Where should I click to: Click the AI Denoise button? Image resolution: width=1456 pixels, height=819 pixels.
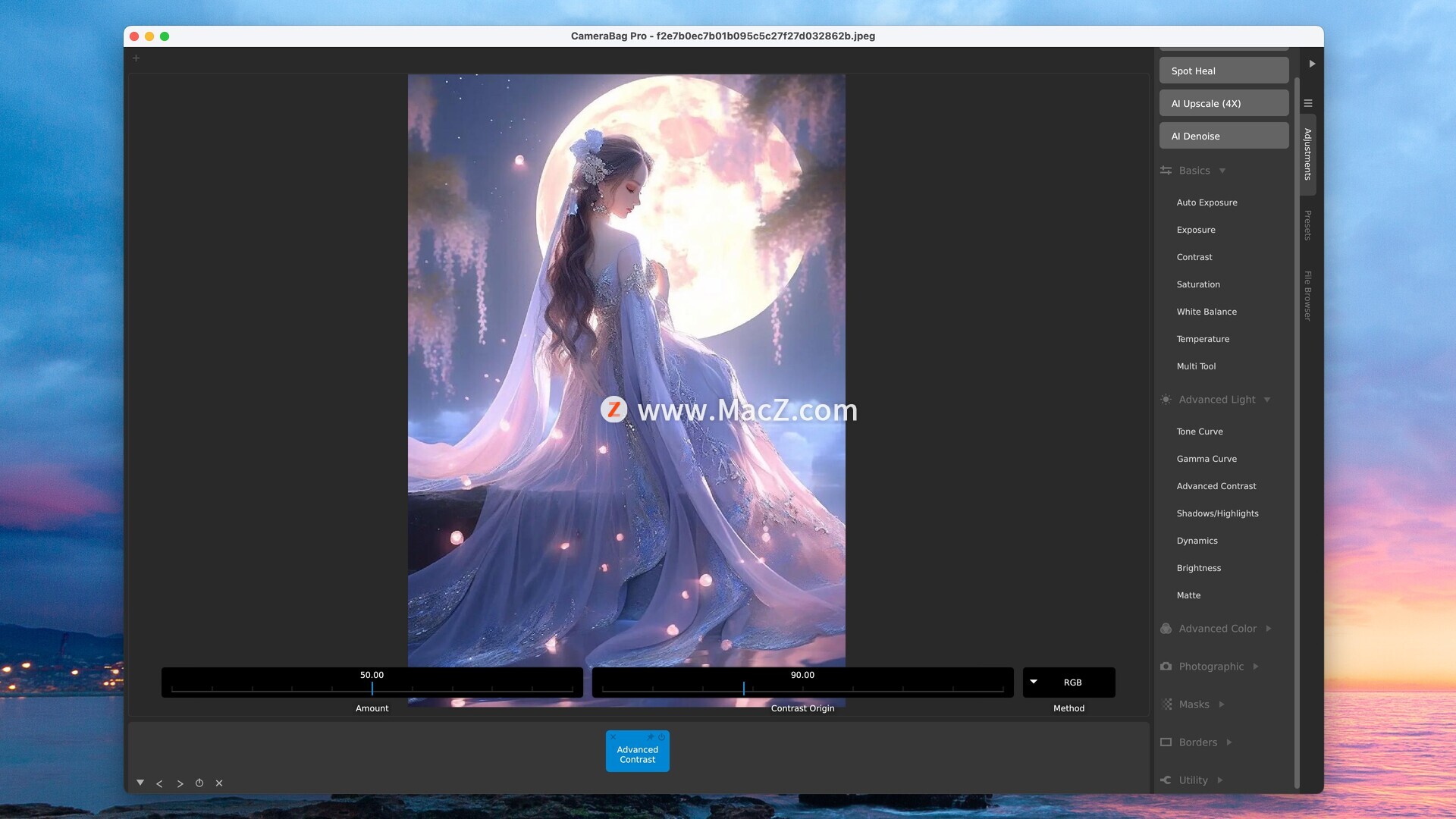tap(1224, 136)
